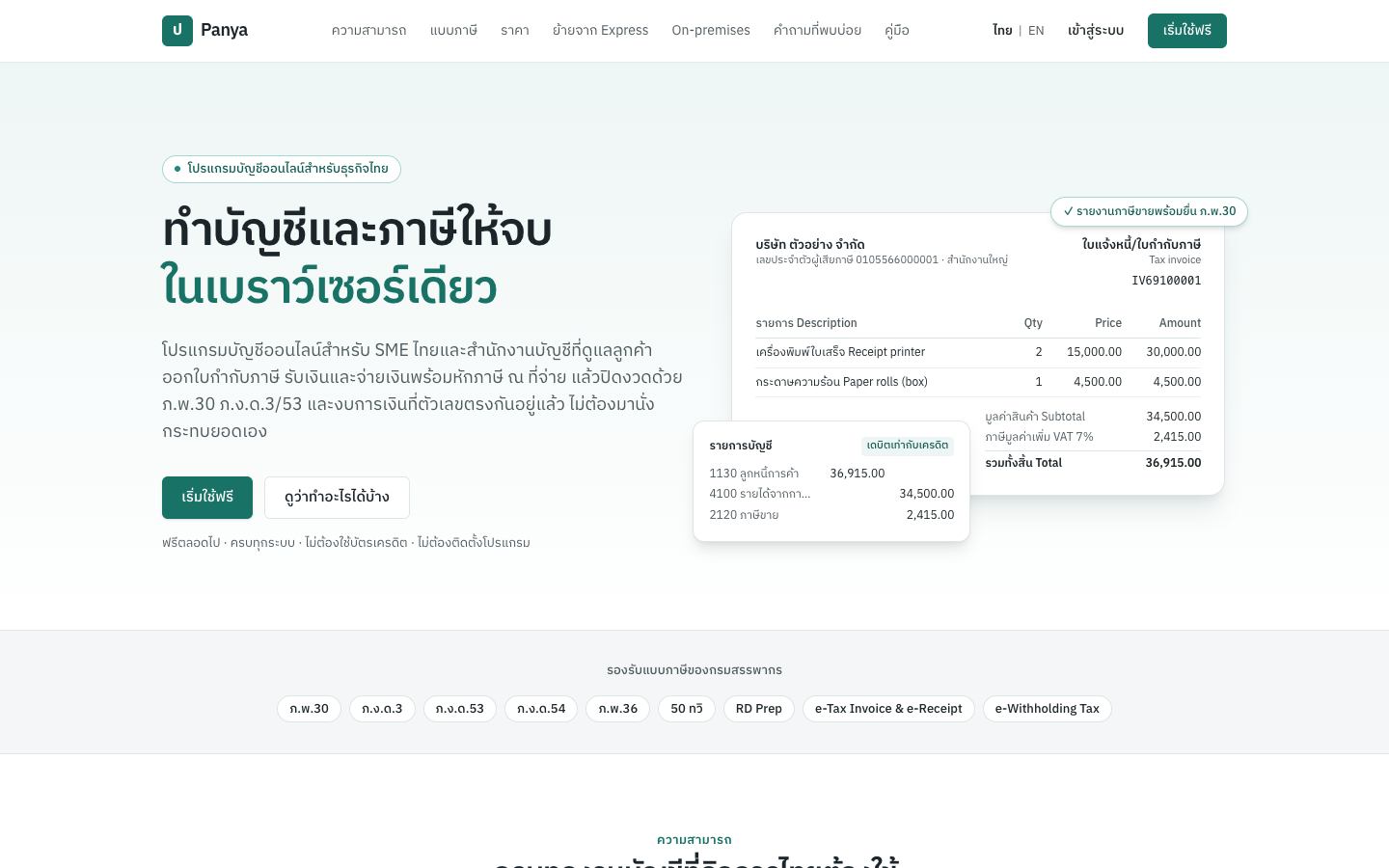Go to the ราคา pricing page
Image resolution: width=1389 pixels, height=868 pixels.
click(515, 31)
